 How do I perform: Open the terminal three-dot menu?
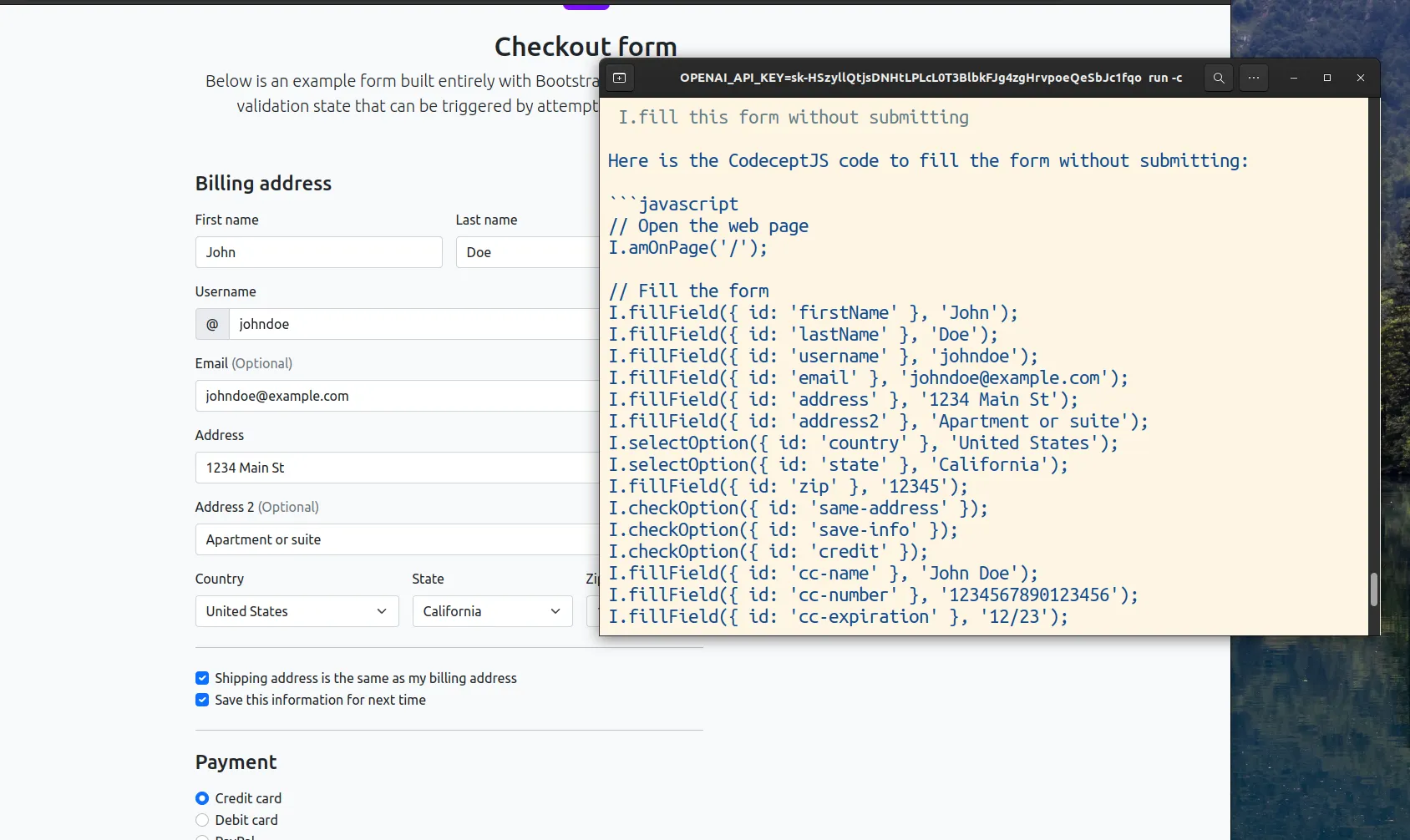(1254, 78)
